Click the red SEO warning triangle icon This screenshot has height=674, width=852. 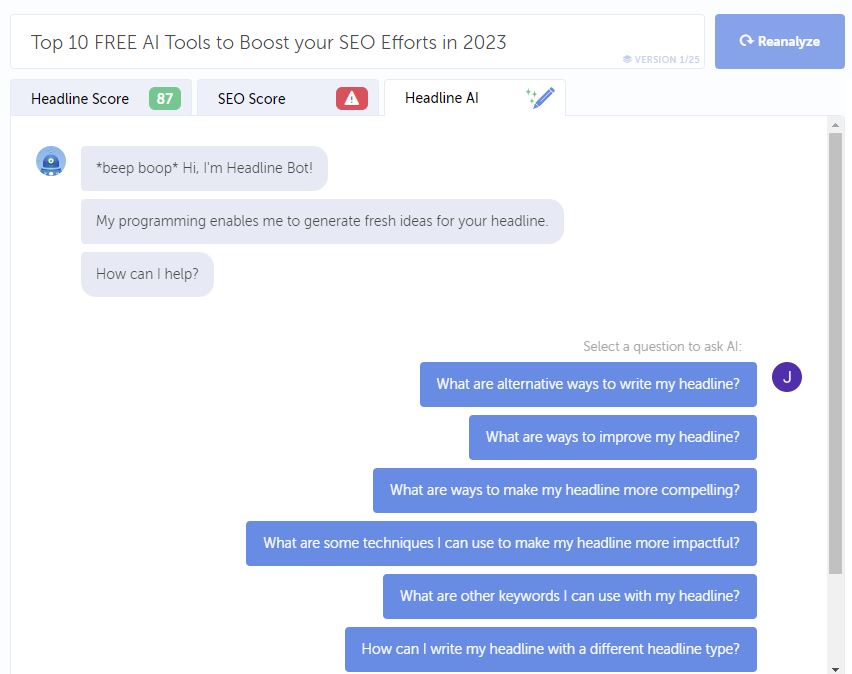(352, 98)
